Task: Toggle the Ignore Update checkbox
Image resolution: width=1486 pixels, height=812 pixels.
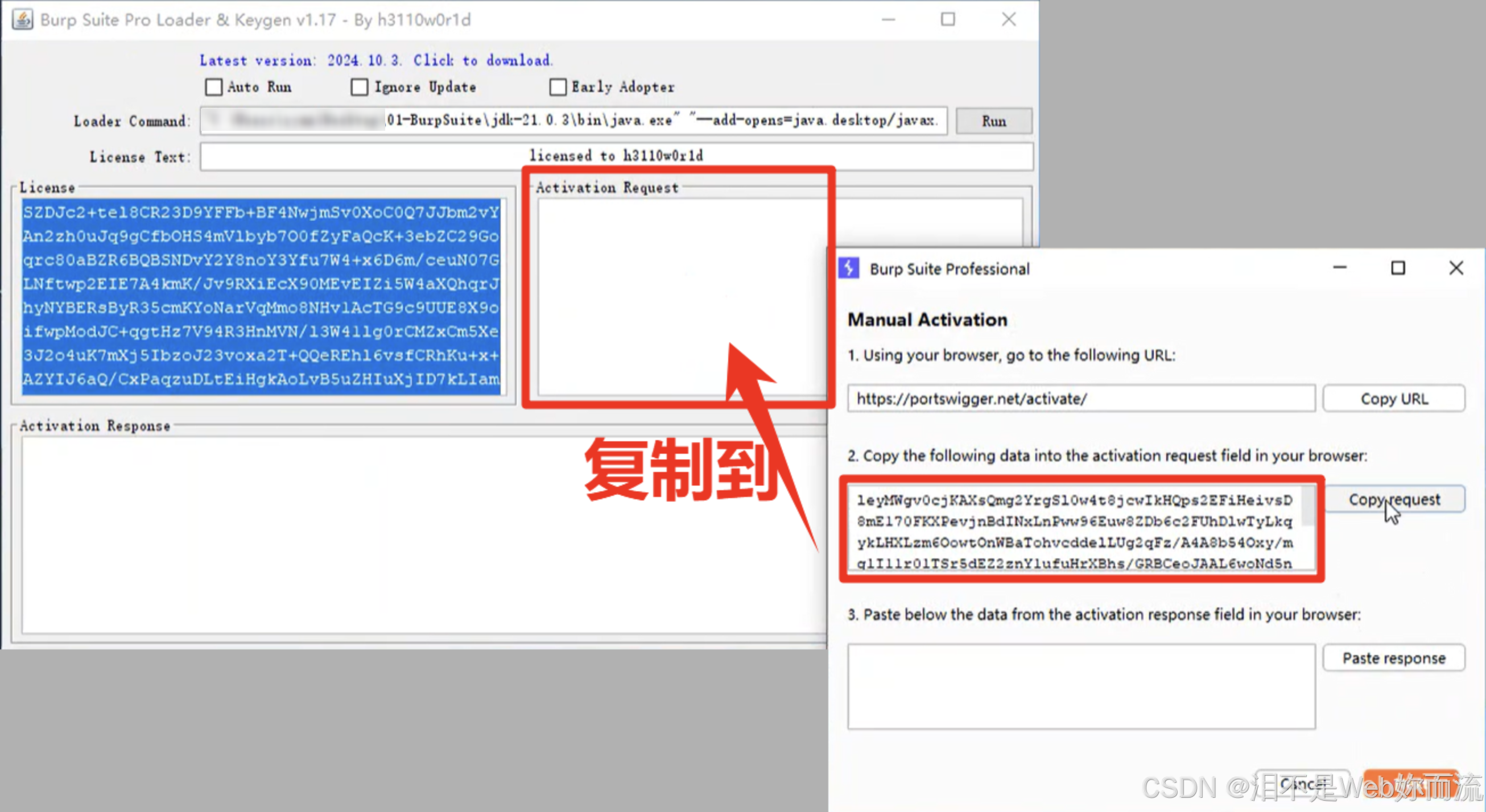Action: pyautogui.click(x=359, y=87)
